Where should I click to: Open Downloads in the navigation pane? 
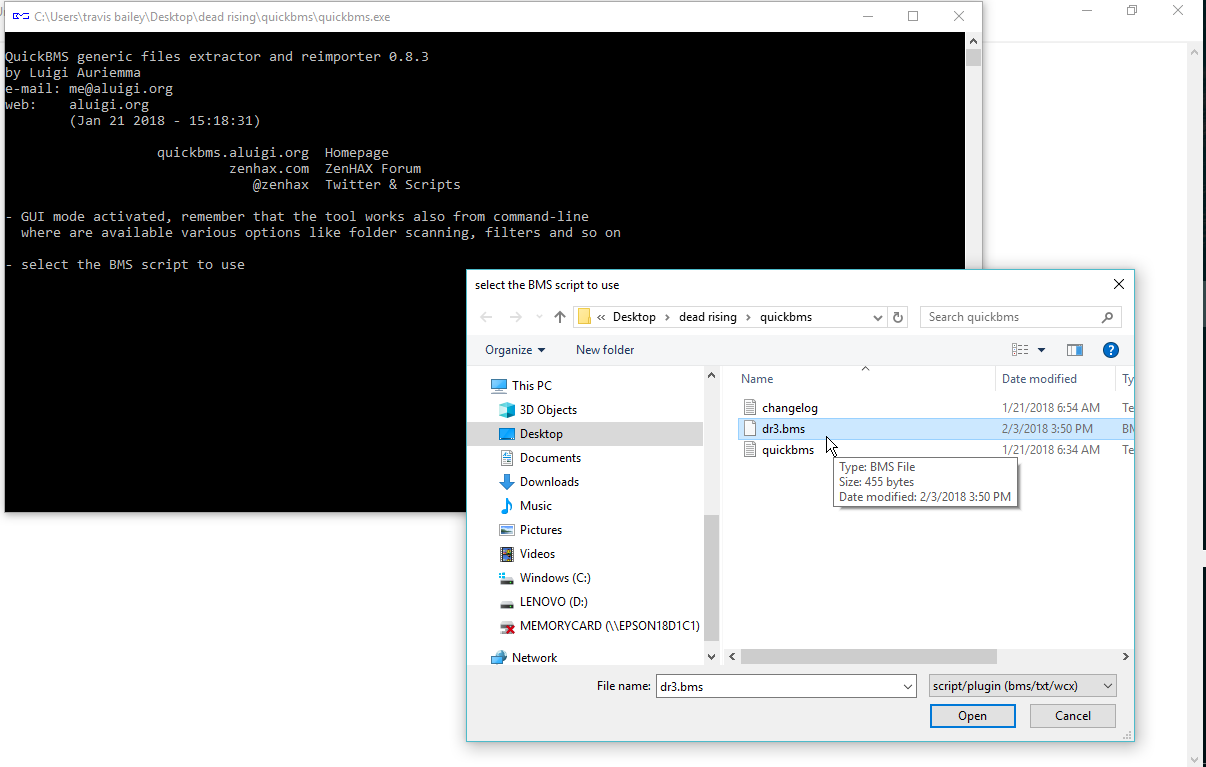(549, 482)
